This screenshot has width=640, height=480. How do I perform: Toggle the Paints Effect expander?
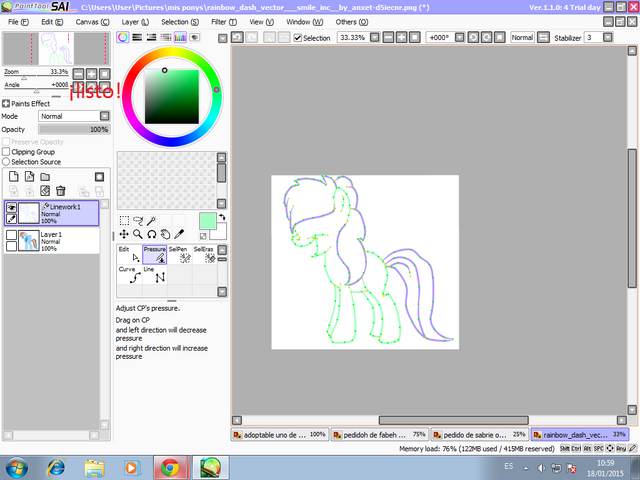pos(6,103)
